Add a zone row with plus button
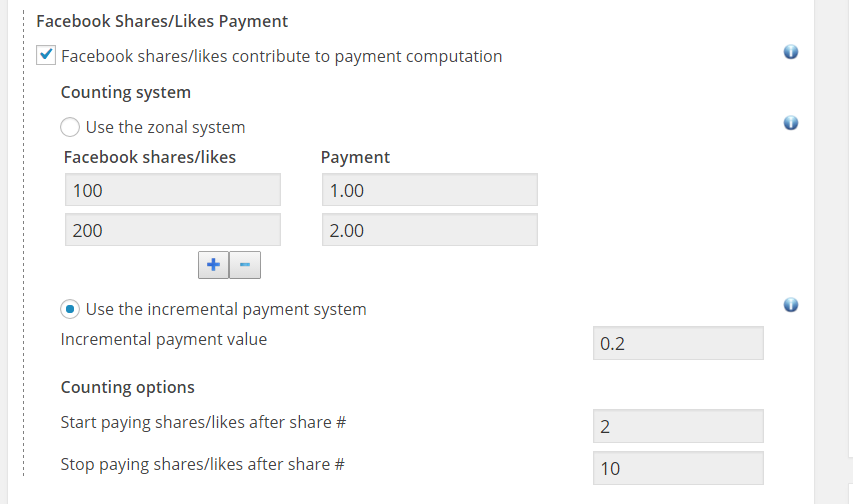 coord(213,265)
